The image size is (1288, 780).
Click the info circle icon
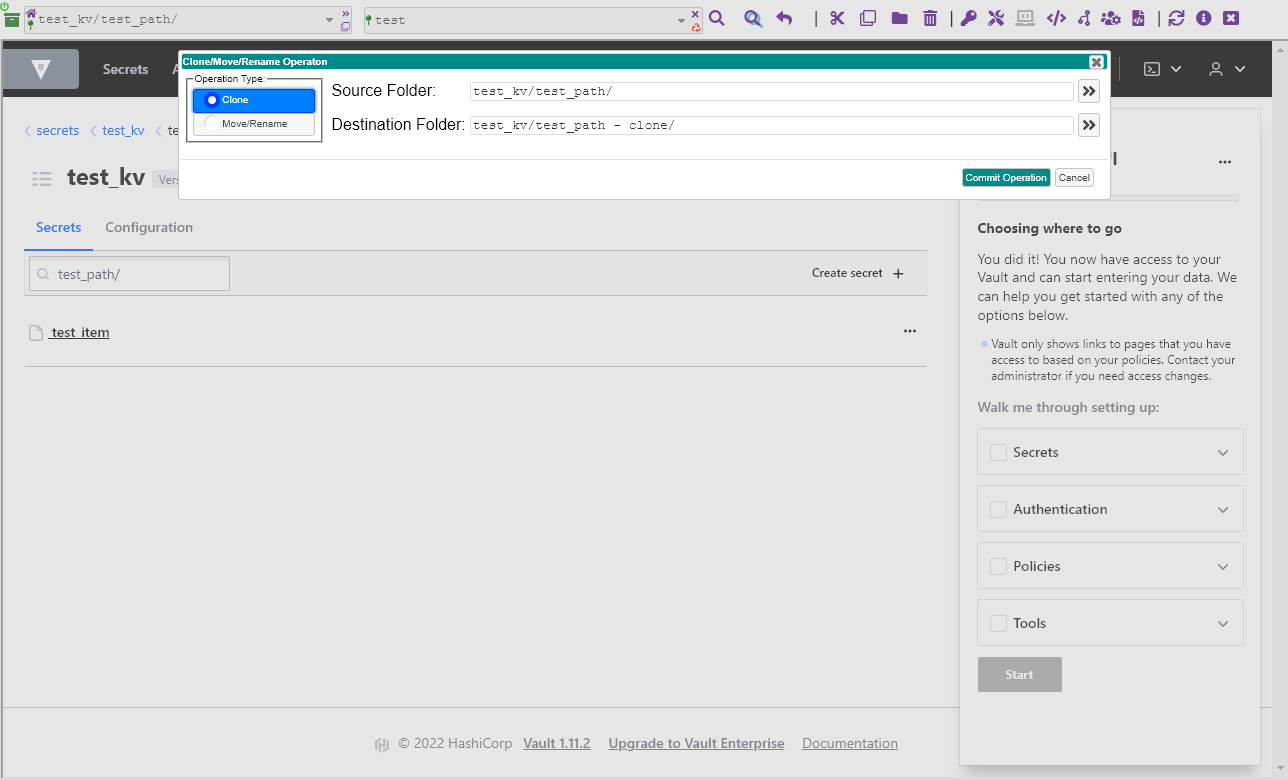point(1204,18)
